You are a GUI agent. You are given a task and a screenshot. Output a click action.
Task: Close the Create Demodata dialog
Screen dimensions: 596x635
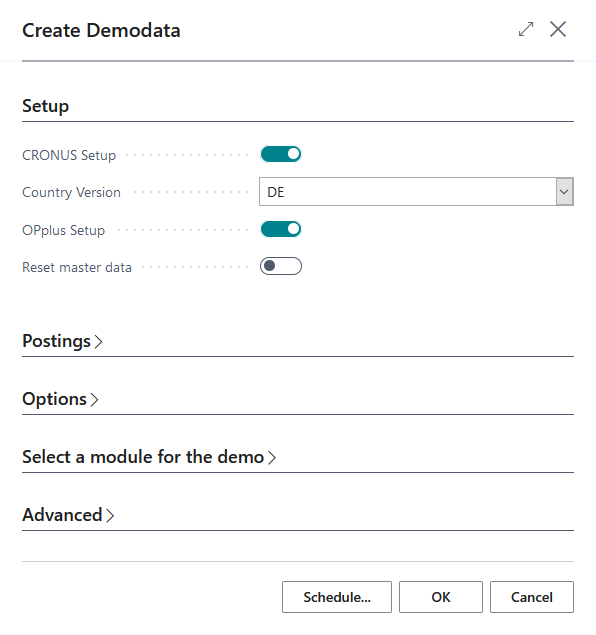tap(558, 29)
